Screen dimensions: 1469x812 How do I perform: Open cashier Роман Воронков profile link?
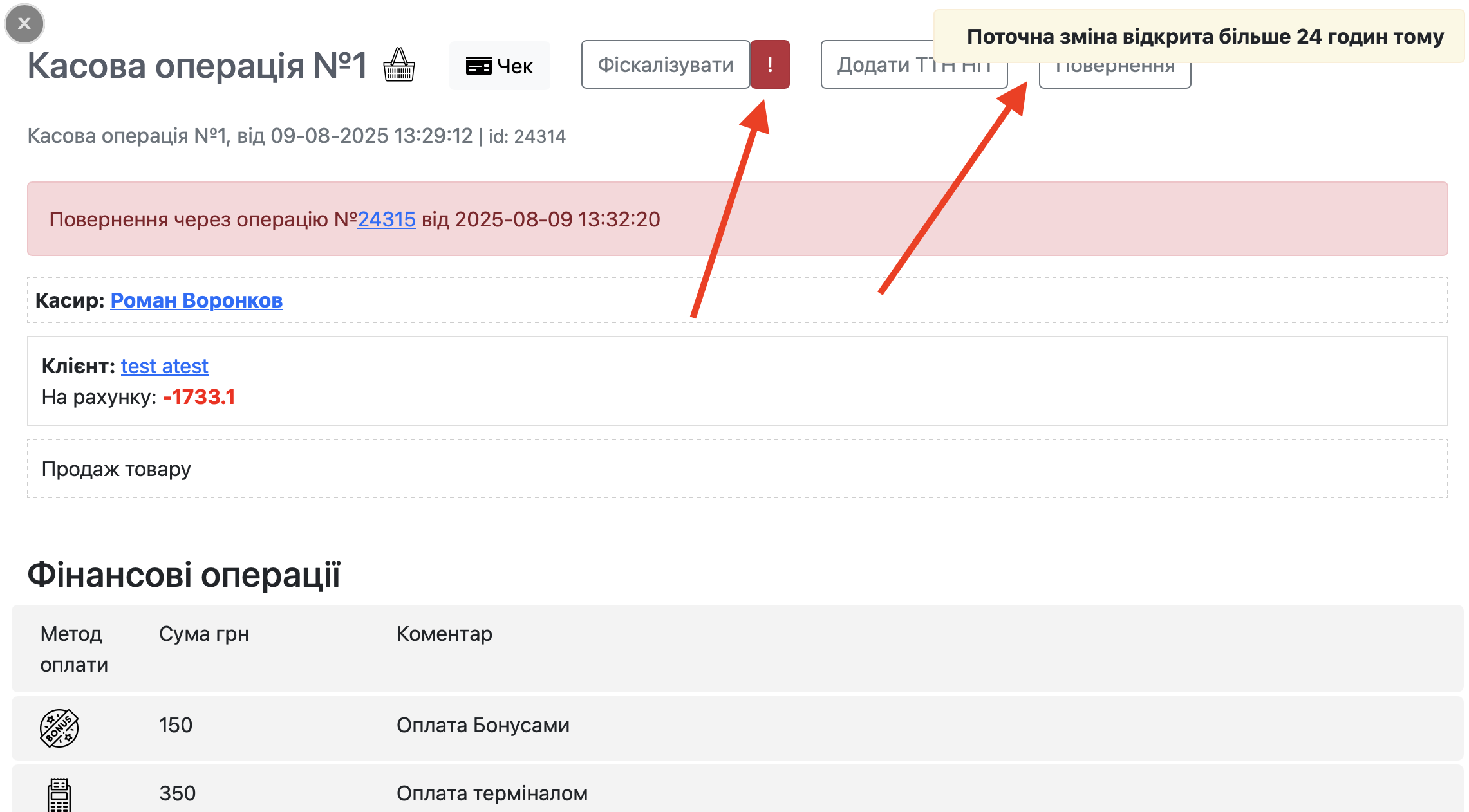[196, 300]
